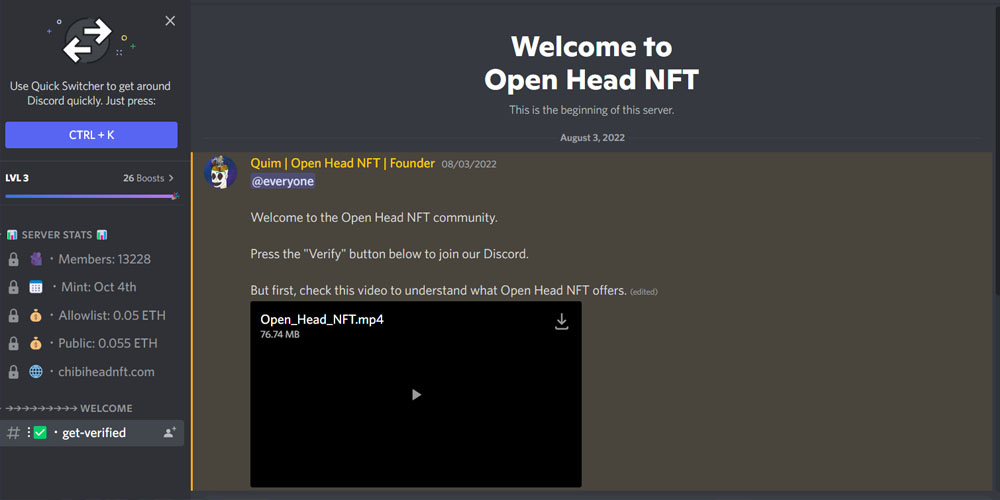Collapse the SERVER STATS category
Image resolution: width=1000 pixels, height=500 pixels.
[57, 235]
